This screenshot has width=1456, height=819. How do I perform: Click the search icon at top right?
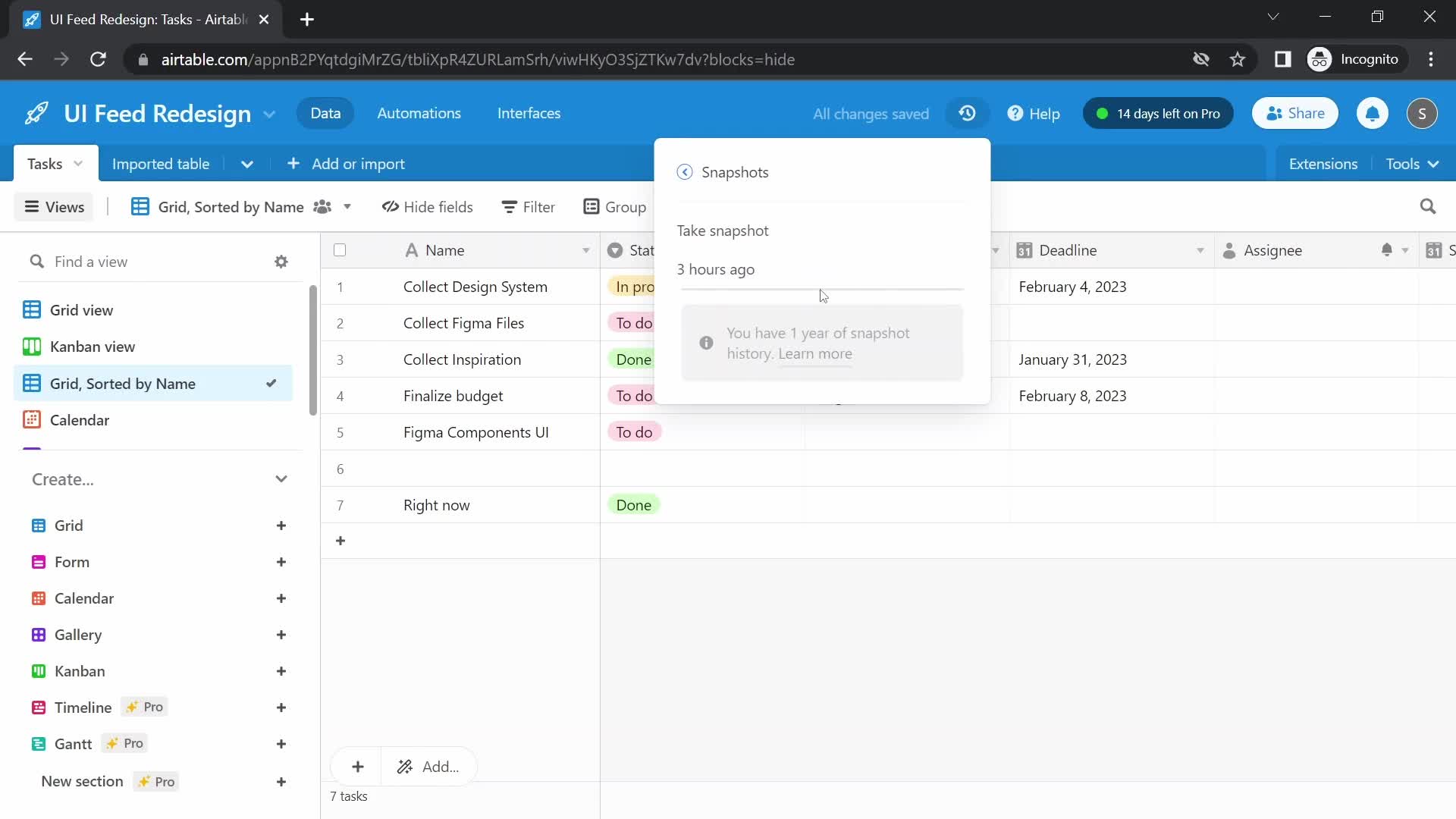(x=1432, y=207)
